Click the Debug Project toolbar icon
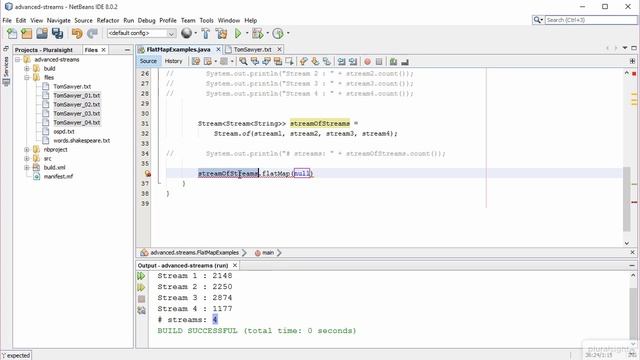This screenshot has height=360, width=640. [258, 33]
